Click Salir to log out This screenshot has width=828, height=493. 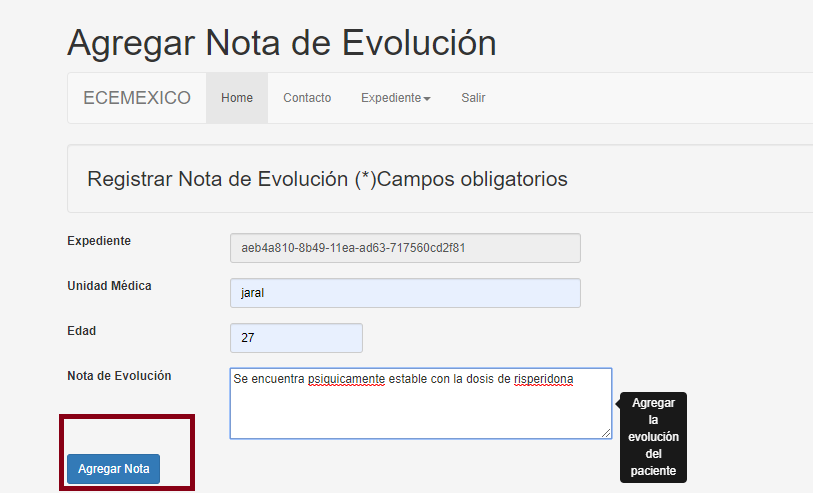coord(473,98)
